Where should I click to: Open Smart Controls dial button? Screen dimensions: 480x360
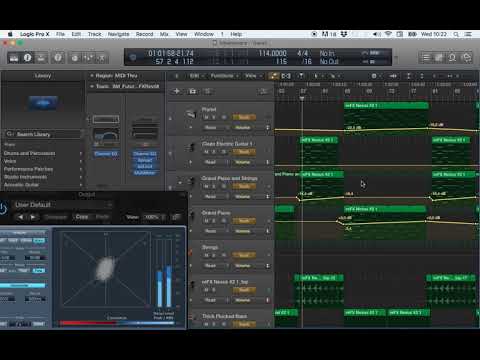click(75, 58)
